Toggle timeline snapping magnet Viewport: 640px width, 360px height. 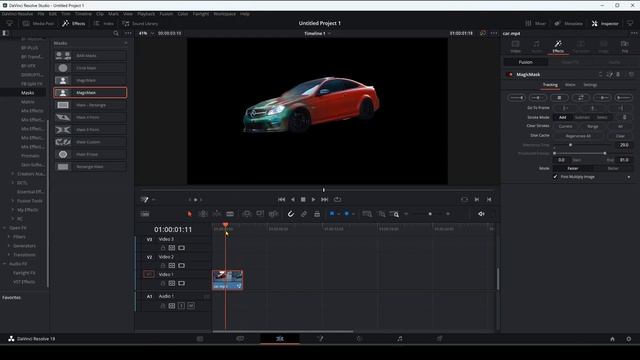[x=291, y=214]
